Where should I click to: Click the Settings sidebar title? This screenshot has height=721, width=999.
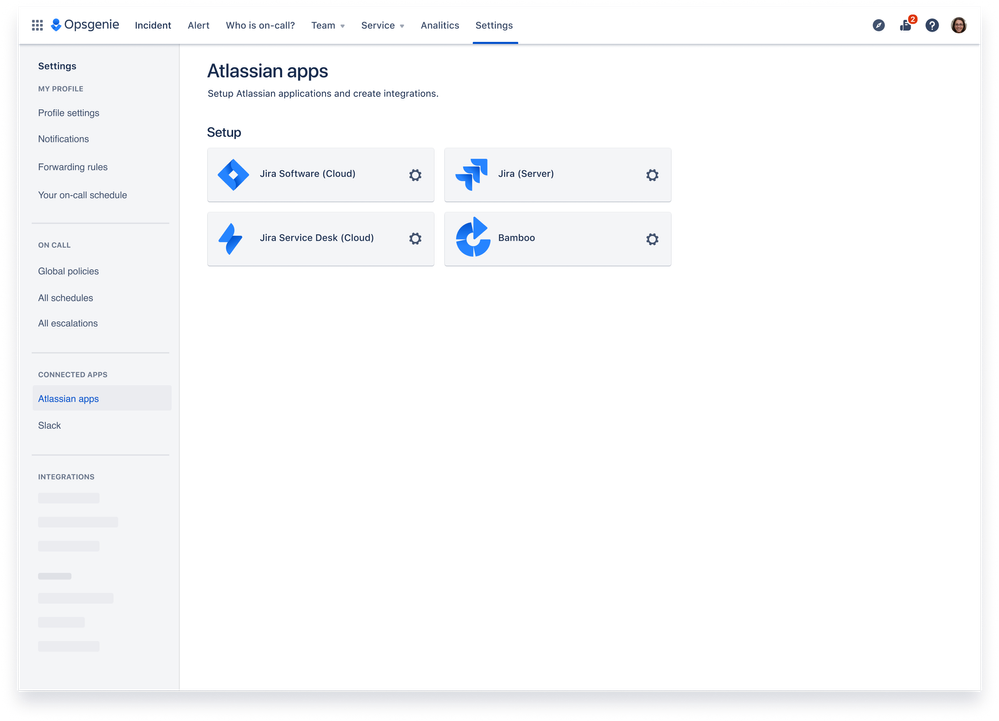(x=57, y=66)
